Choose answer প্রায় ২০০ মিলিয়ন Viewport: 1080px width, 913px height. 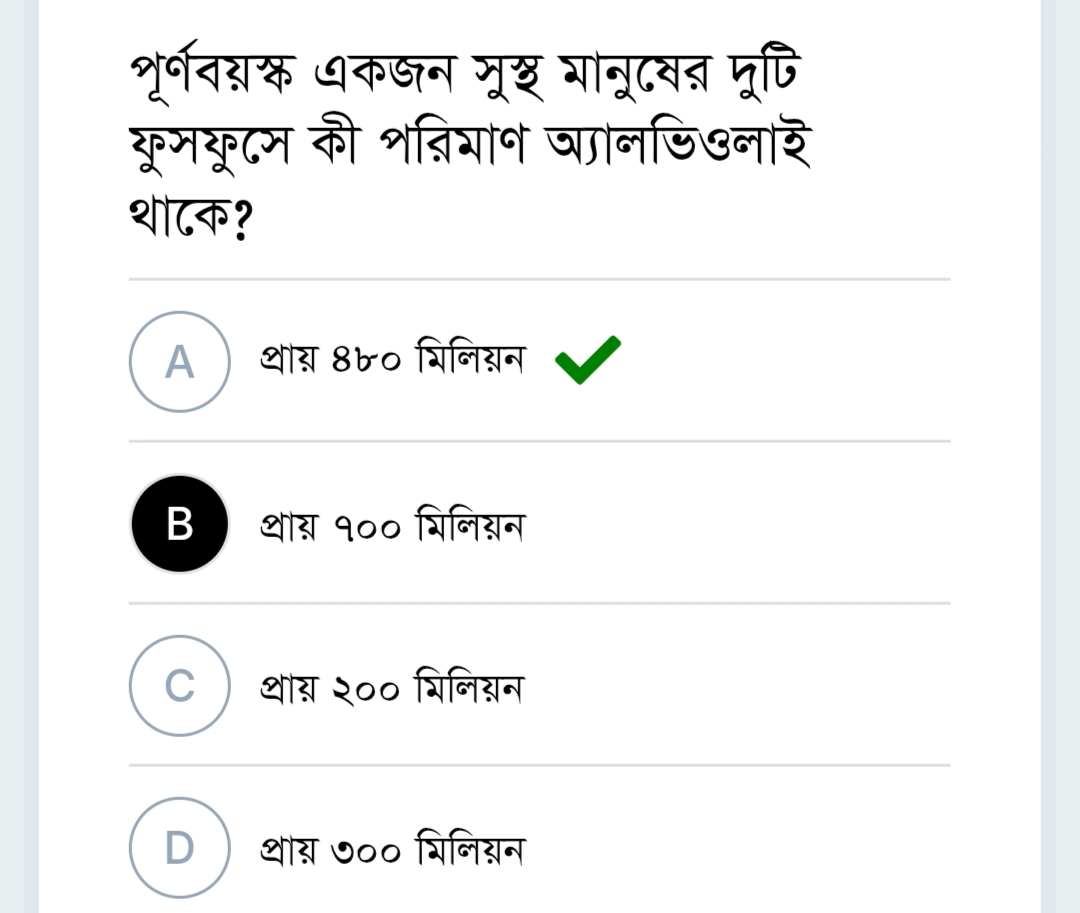tap(393, 686)
